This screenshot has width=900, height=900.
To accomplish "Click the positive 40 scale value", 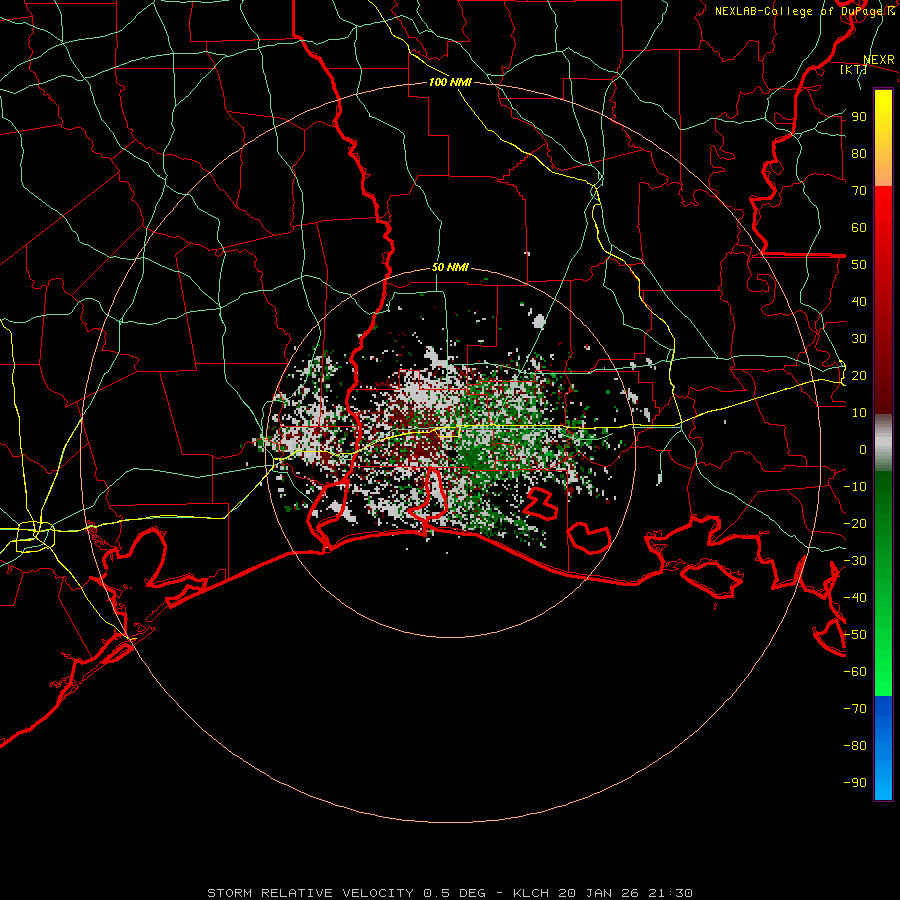I will (859, 301).
